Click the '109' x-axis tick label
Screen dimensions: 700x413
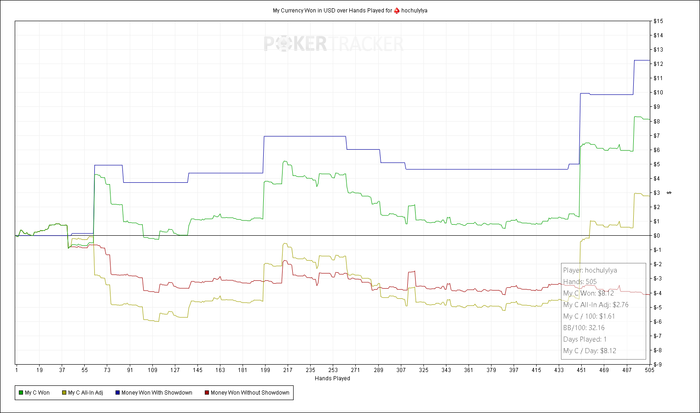[x=152, y=370]
